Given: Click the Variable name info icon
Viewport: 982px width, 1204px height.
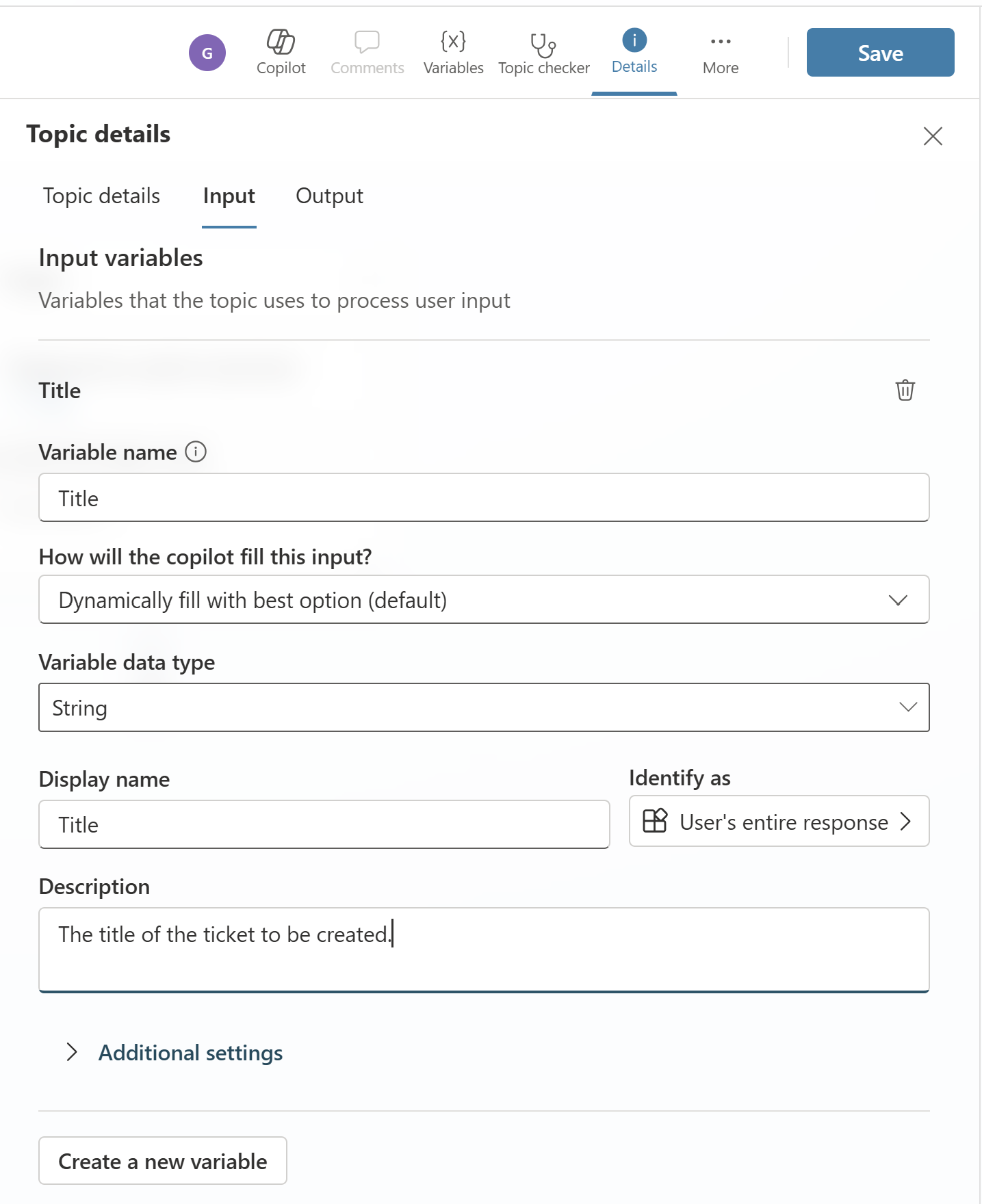Looking at the screenshot, I should pos(196,451).
